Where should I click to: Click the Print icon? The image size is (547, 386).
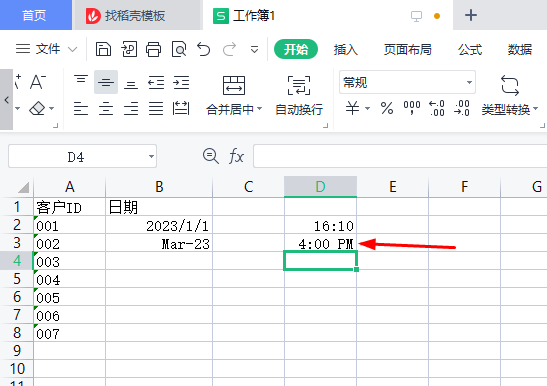153,49
